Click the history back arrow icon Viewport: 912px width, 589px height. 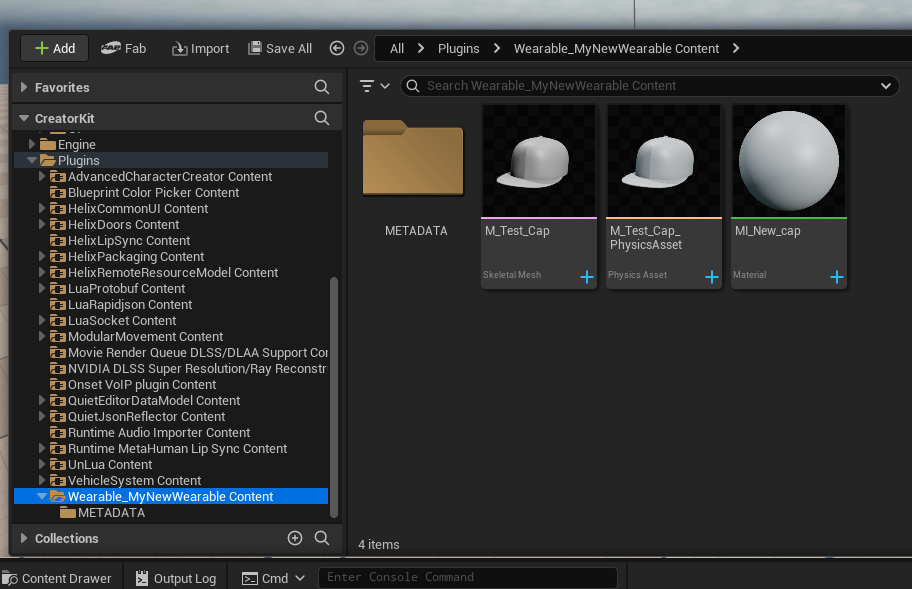click(x=337, y=48)
